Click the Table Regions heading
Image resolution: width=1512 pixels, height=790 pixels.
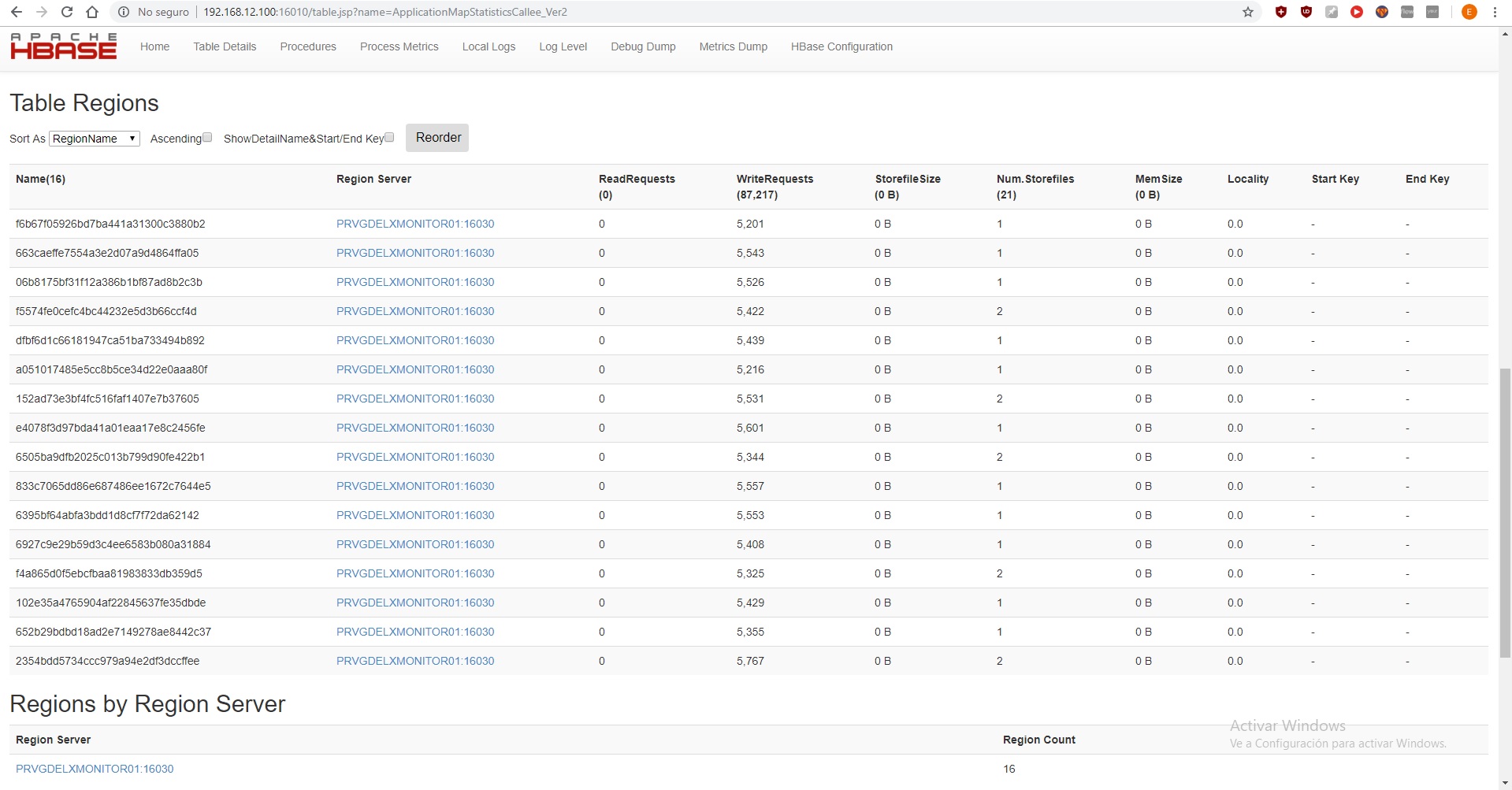tap(84, 103)
